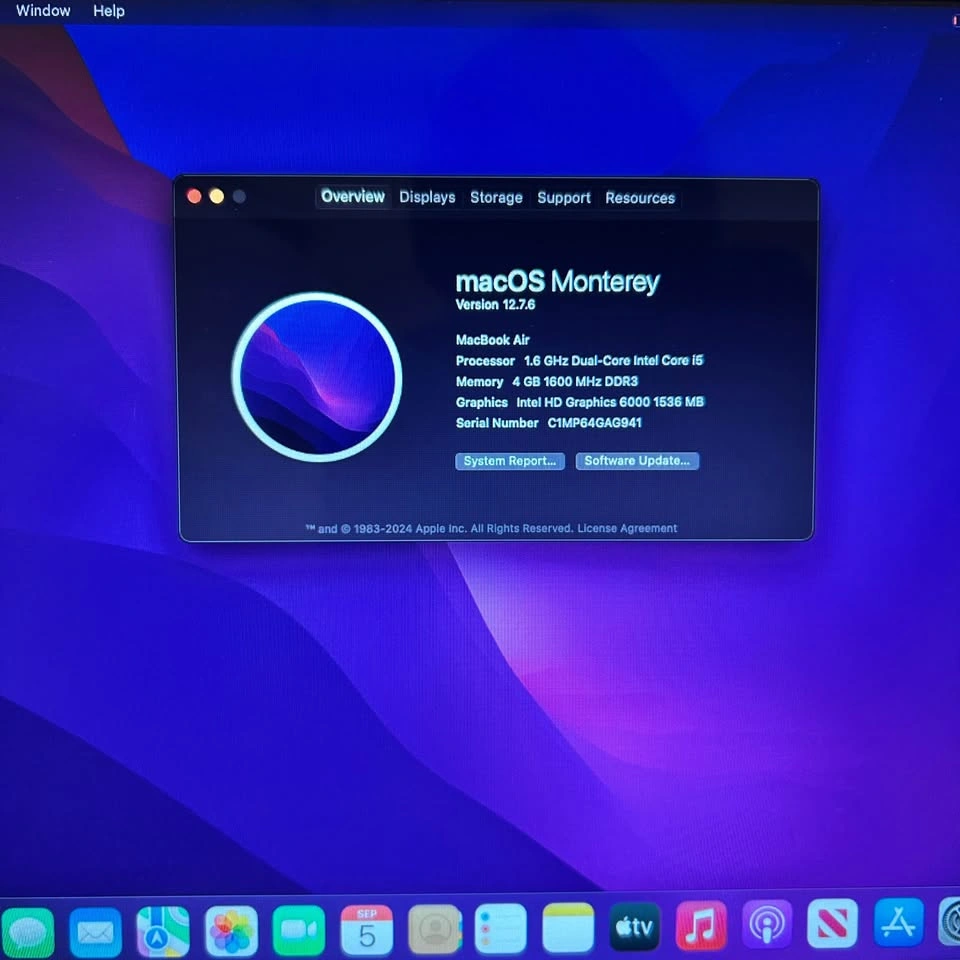Open the Mail app in the Dock
This screenshot has width=960, height=960.
96,932
